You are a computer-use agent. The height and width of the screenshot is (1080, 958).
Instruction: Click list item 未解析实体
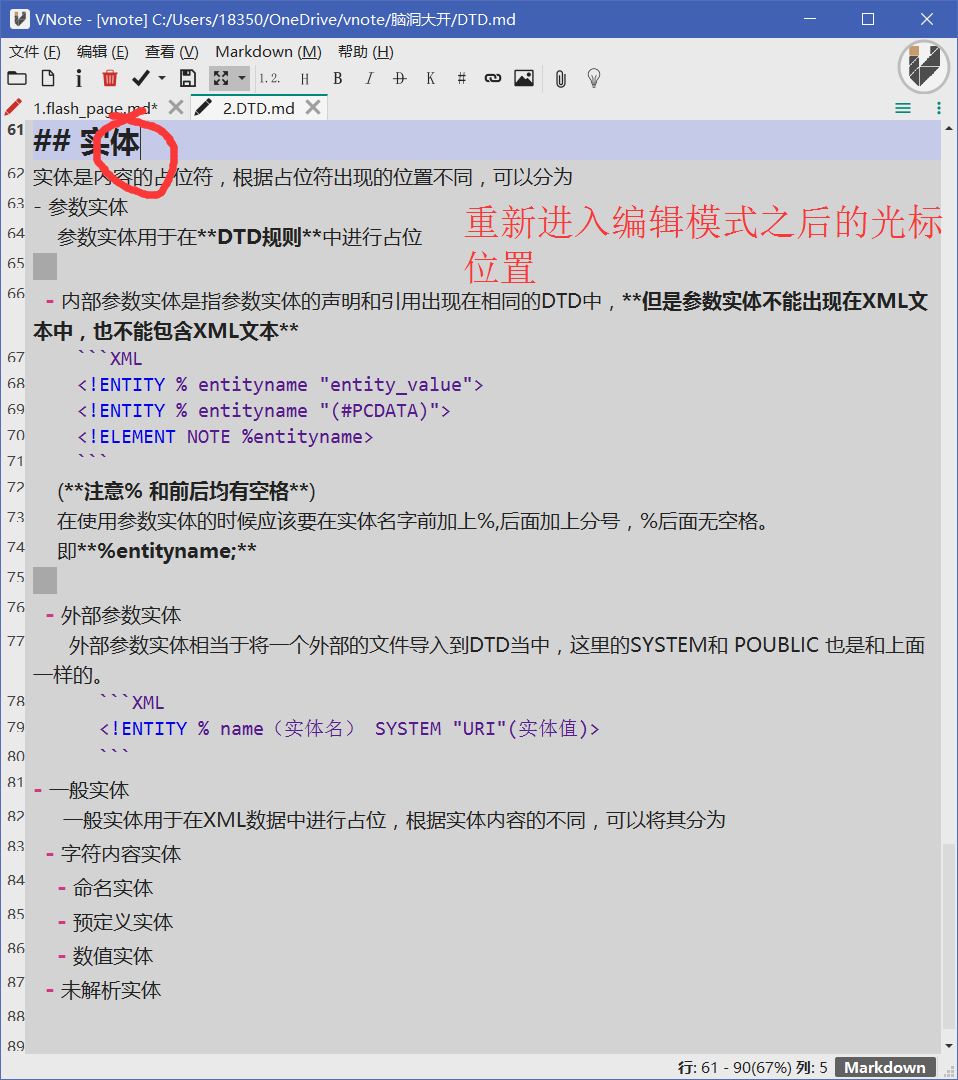(x=111, y=990)
